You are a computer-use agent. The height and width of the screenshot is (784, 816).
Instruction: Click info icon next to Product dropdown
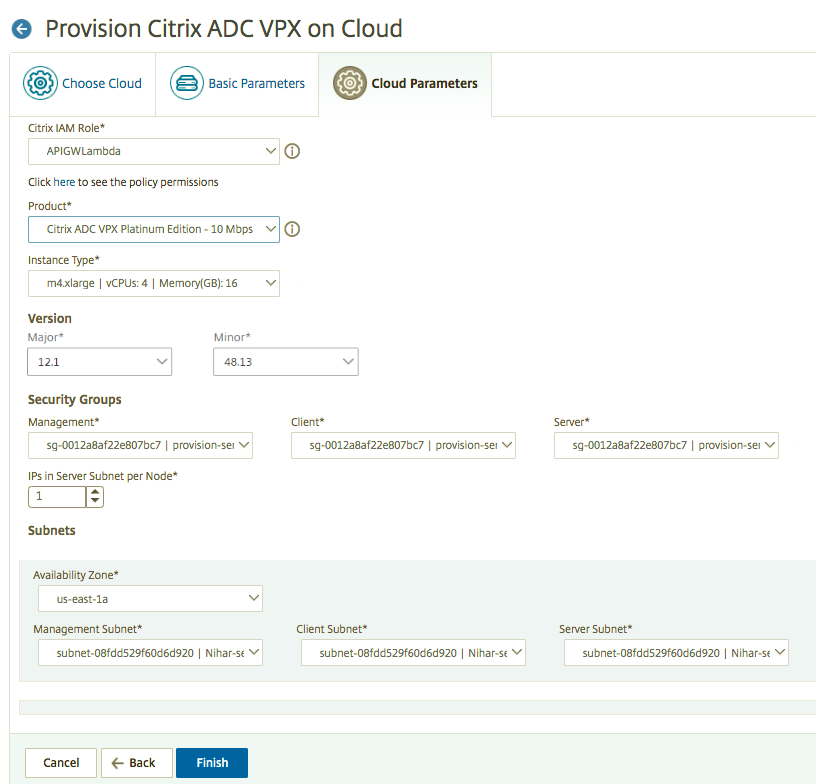[292, 229]
